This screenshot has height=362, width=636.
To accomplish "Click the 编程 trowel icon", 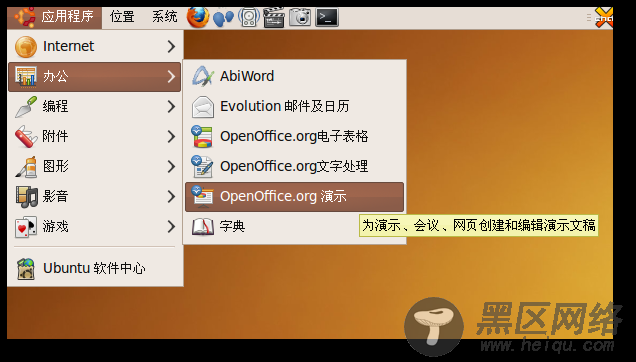I will 26,107.
